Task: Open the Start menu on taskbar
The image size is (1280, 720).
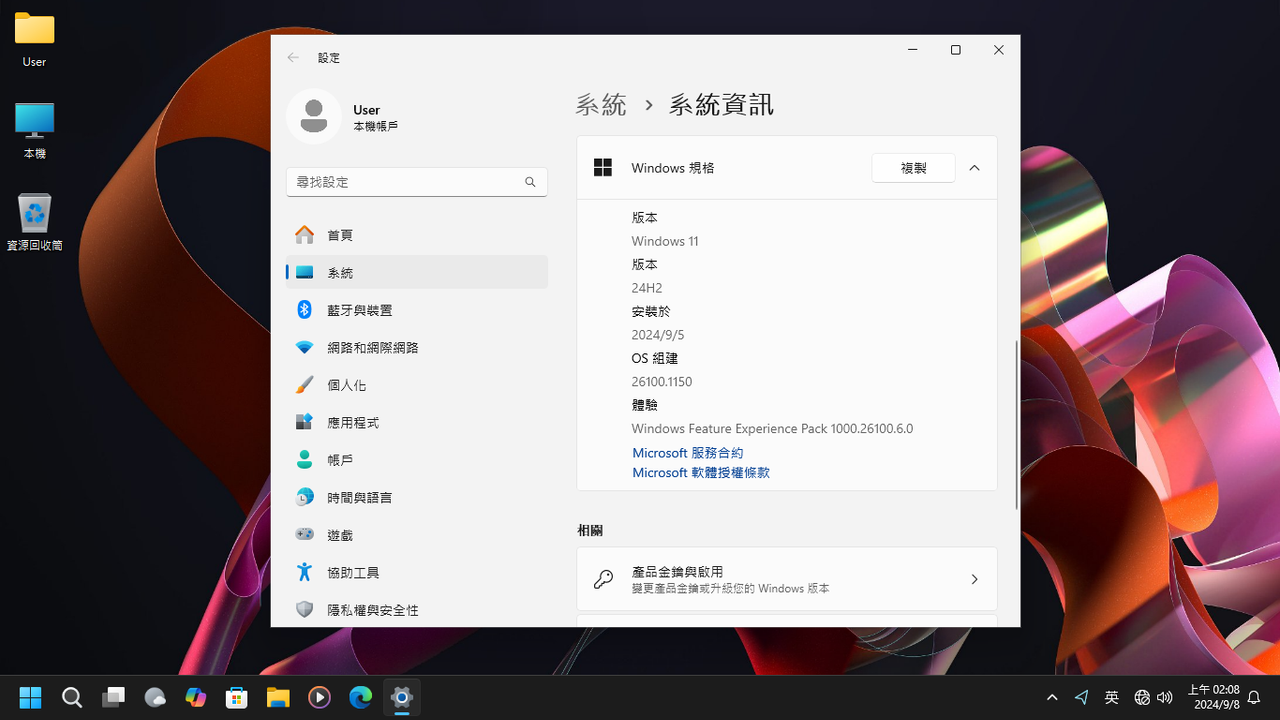Action: (x=31, y=697)
